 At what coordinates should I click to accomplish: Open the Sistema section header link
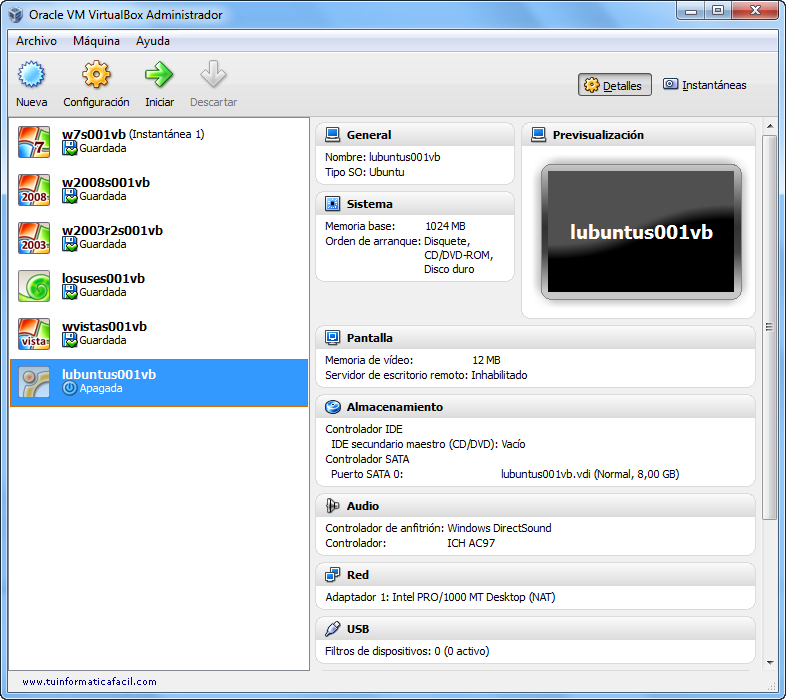(x=369, y=204)
